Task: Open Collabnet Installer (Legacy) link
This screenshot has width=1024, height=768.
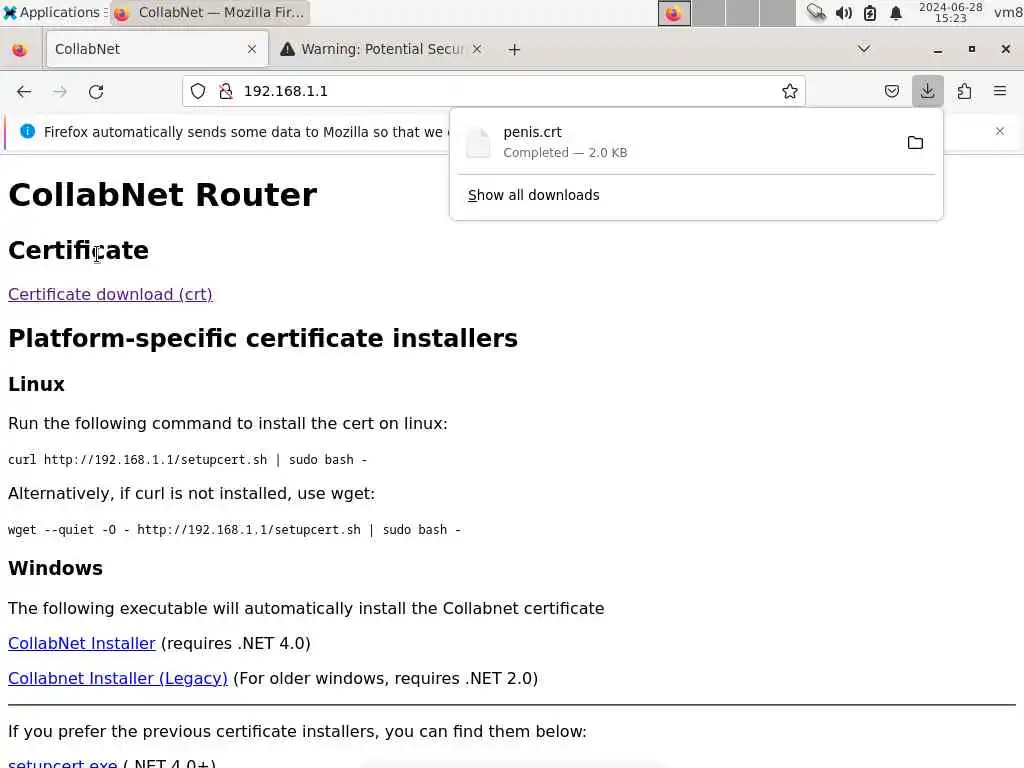Action: click(x=118, y=679)
